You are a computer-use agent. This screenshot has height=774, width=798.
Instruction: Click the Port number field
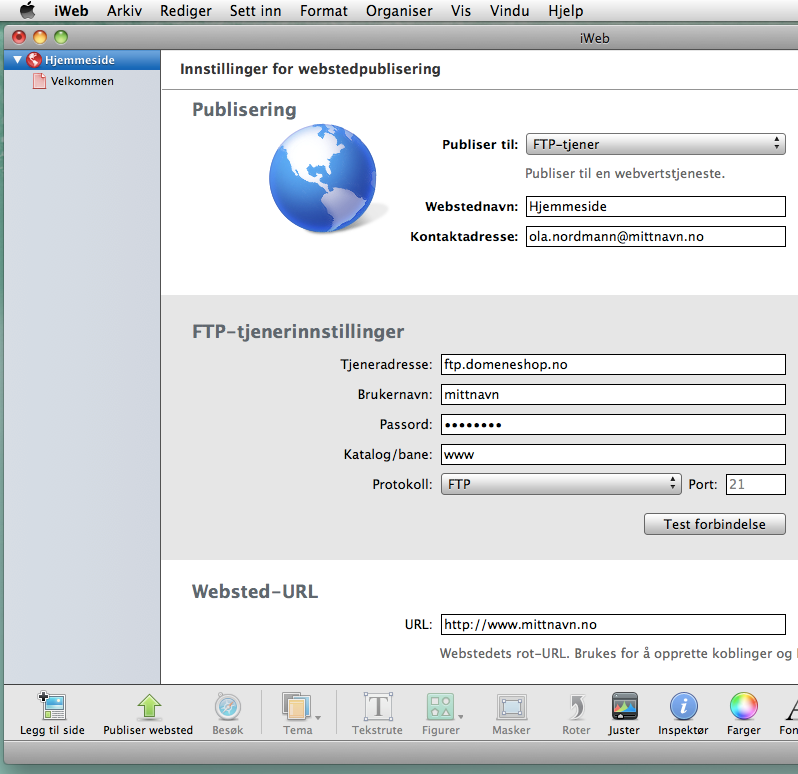point(756,484)
